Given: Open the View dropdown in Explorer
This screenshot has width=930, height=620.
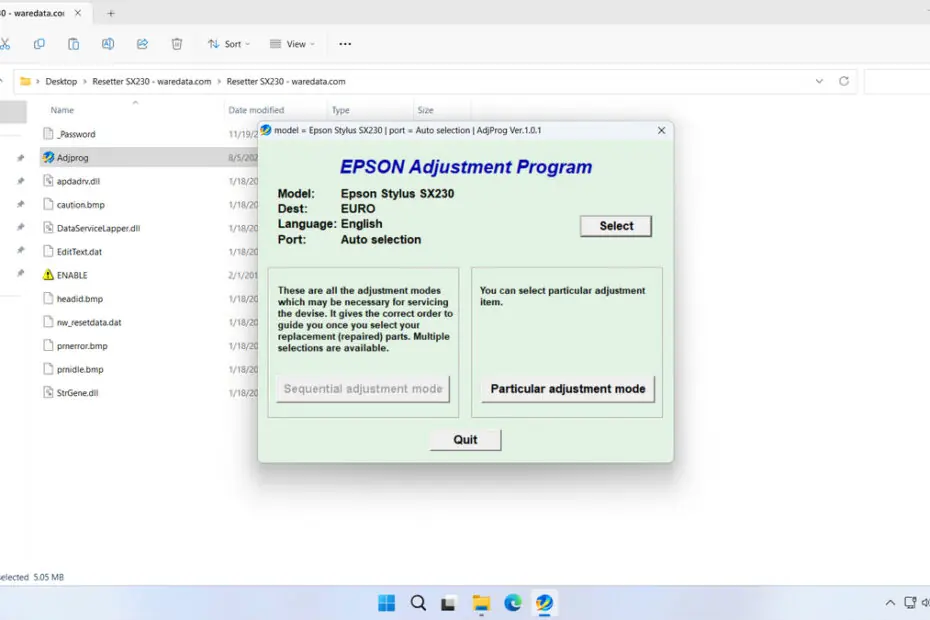Looking at the screenshot, I should [292, 44].
